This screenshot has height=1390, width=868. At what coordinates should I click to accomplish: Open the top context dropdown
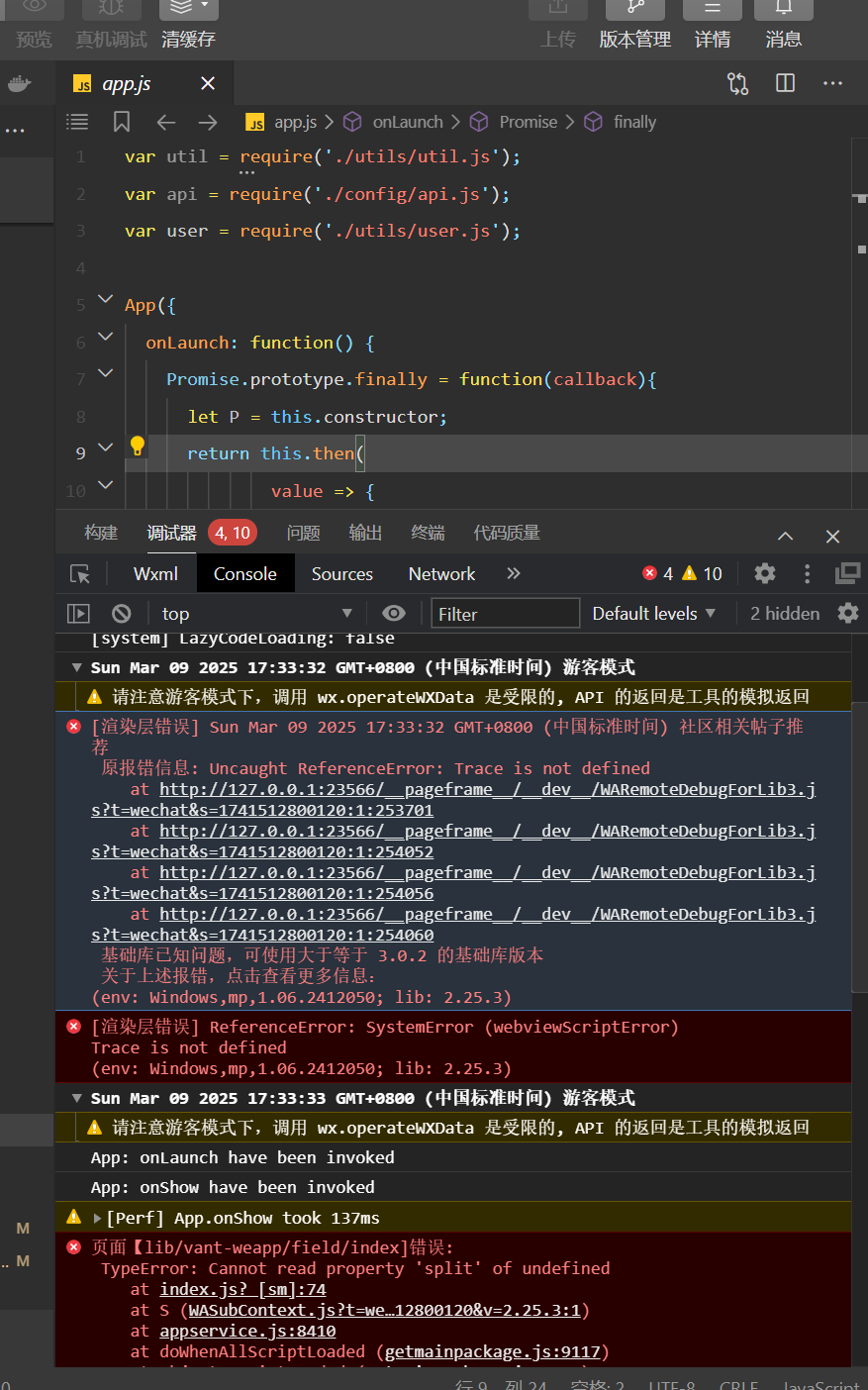tap(257, 614)
